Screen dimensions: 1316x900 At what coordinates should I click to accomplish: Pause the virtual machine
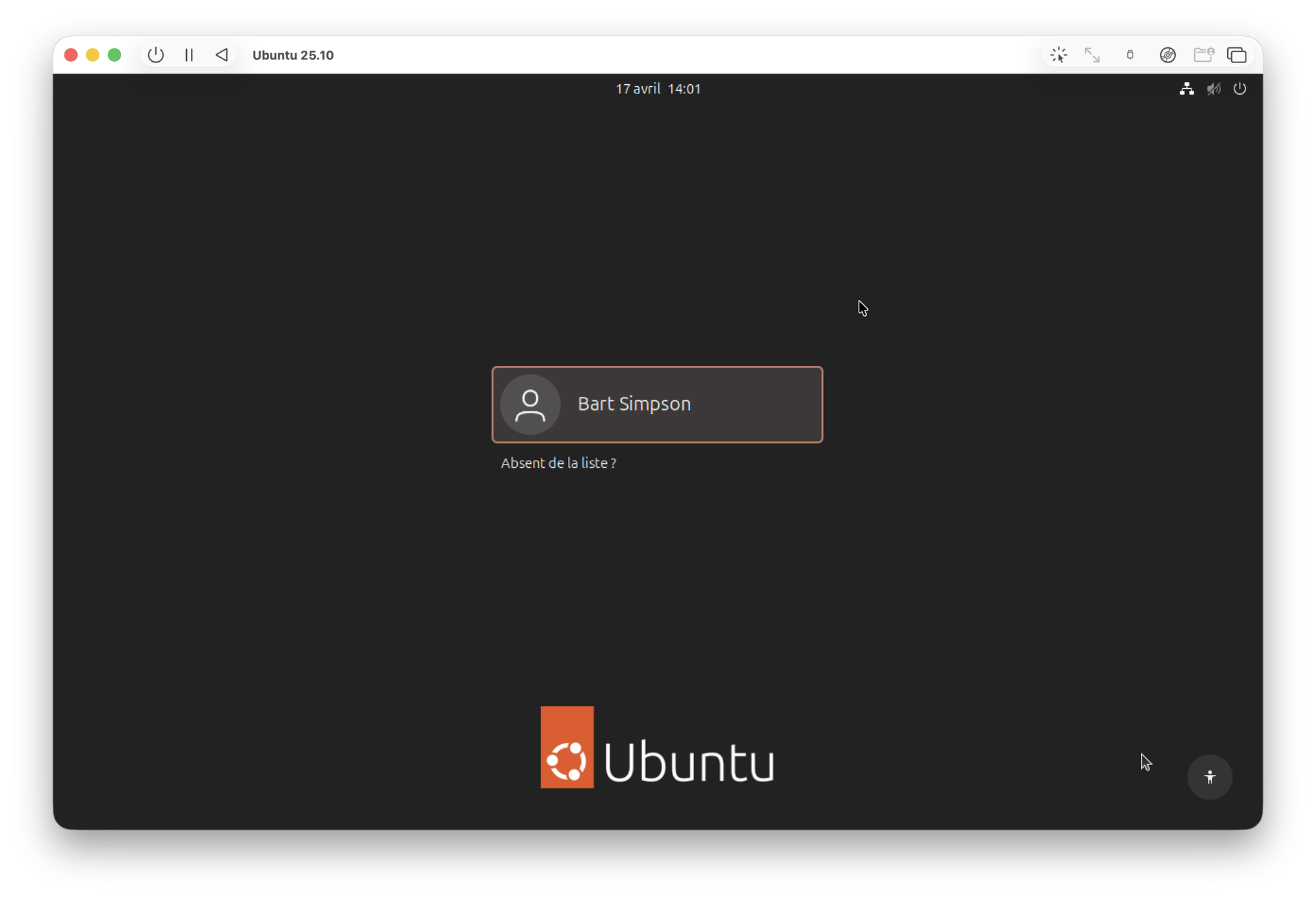189,55
